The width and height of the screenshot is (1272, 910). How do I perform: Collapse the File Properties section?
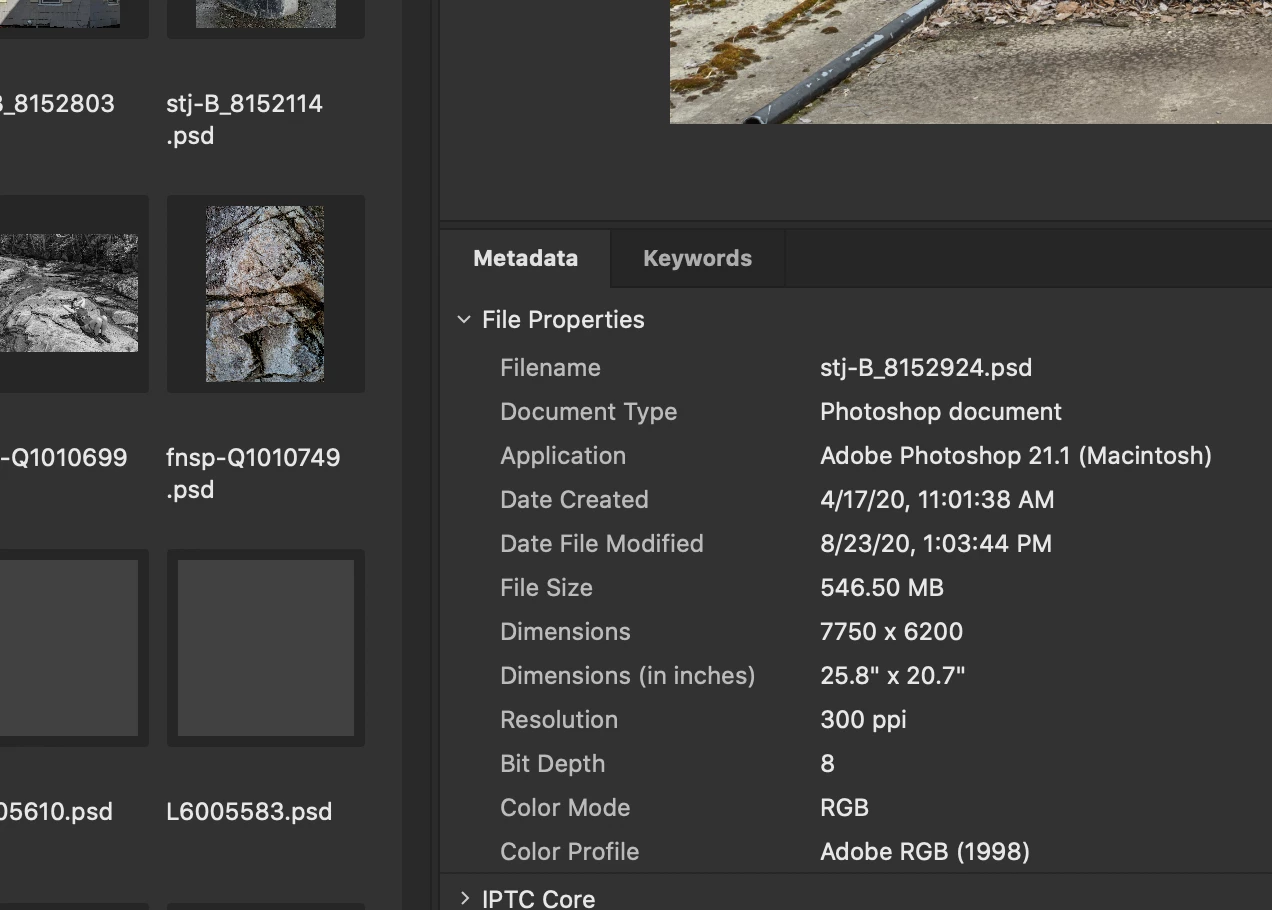(x=464, y=320)
